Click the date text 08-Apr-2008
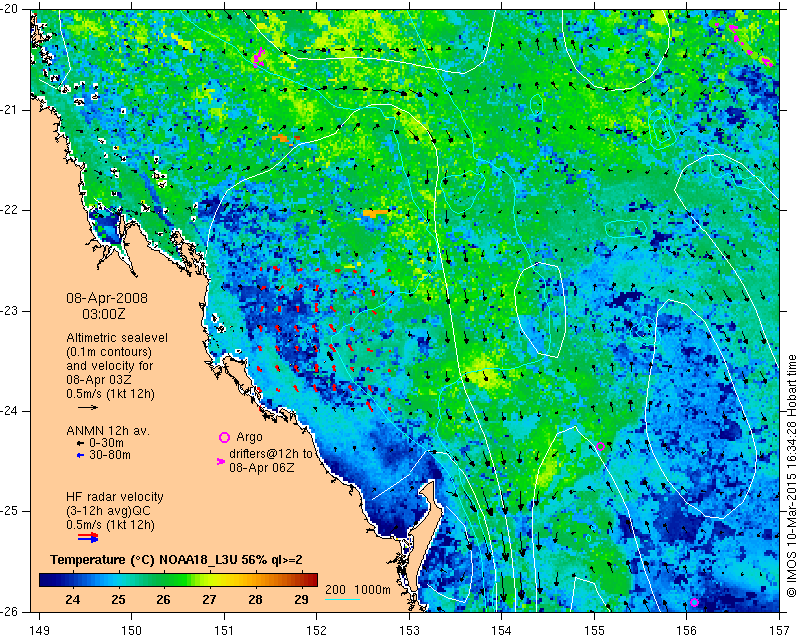800x640 pixels. point(107,298)
